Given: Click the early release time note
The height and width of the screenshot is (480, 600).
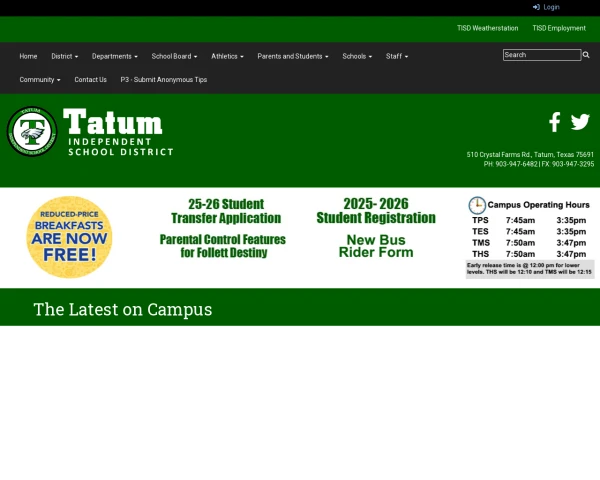Looking at the screenshot, I should [530, 269].
